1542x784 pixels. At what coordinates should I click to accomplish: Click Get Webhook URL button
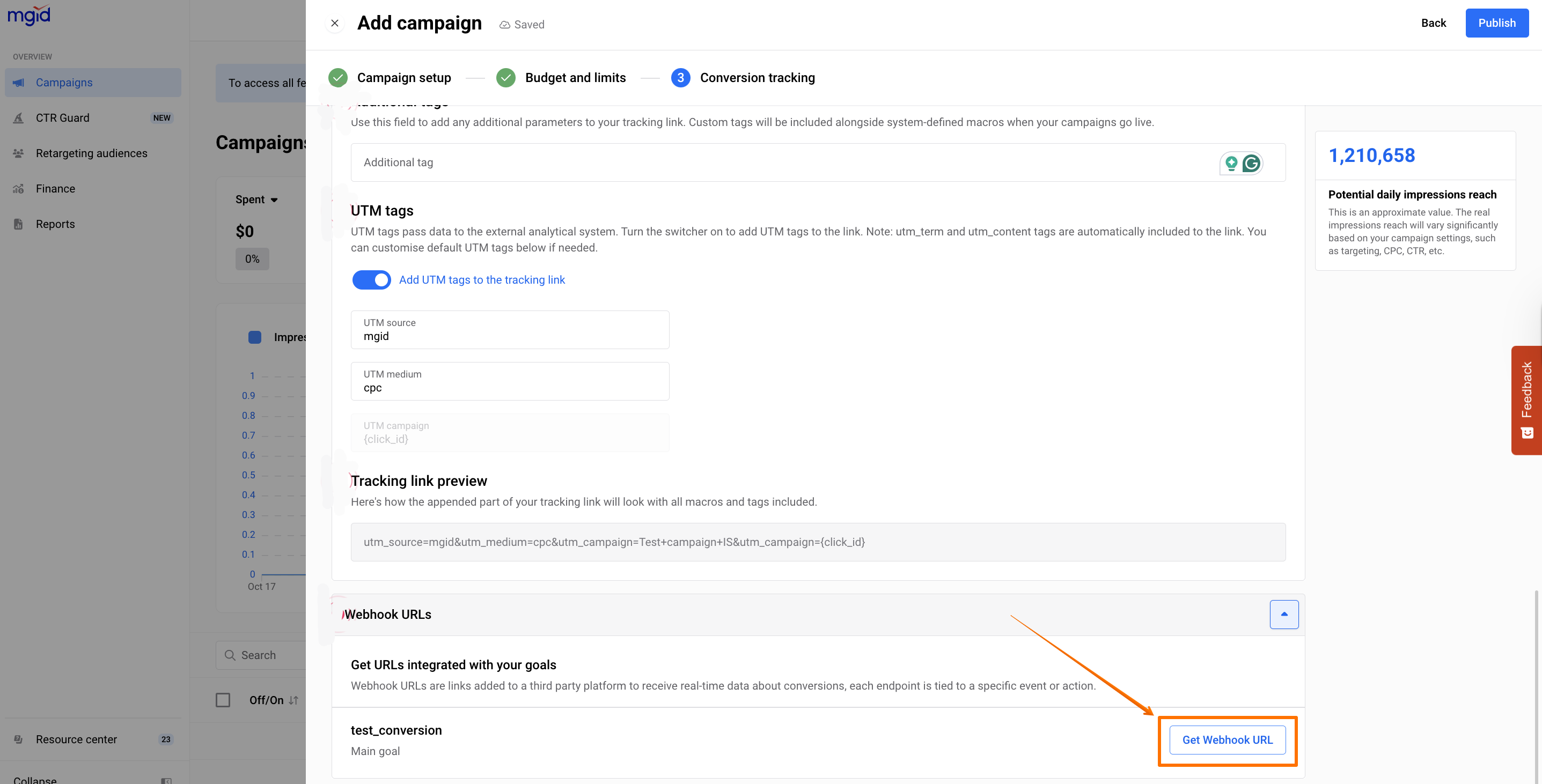(x=1227, y=741)
